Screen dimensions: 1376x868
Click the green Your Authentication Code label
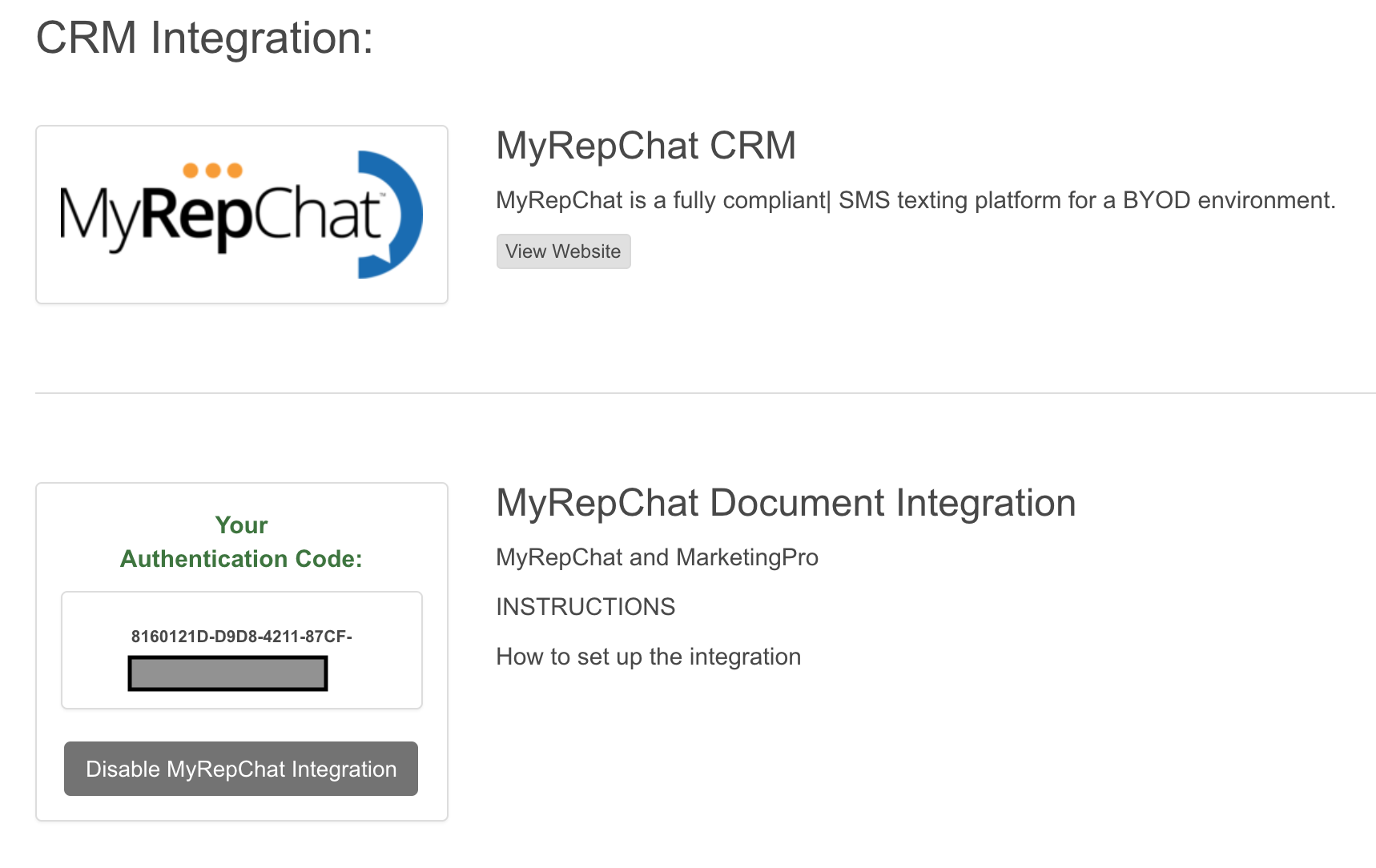241,542
